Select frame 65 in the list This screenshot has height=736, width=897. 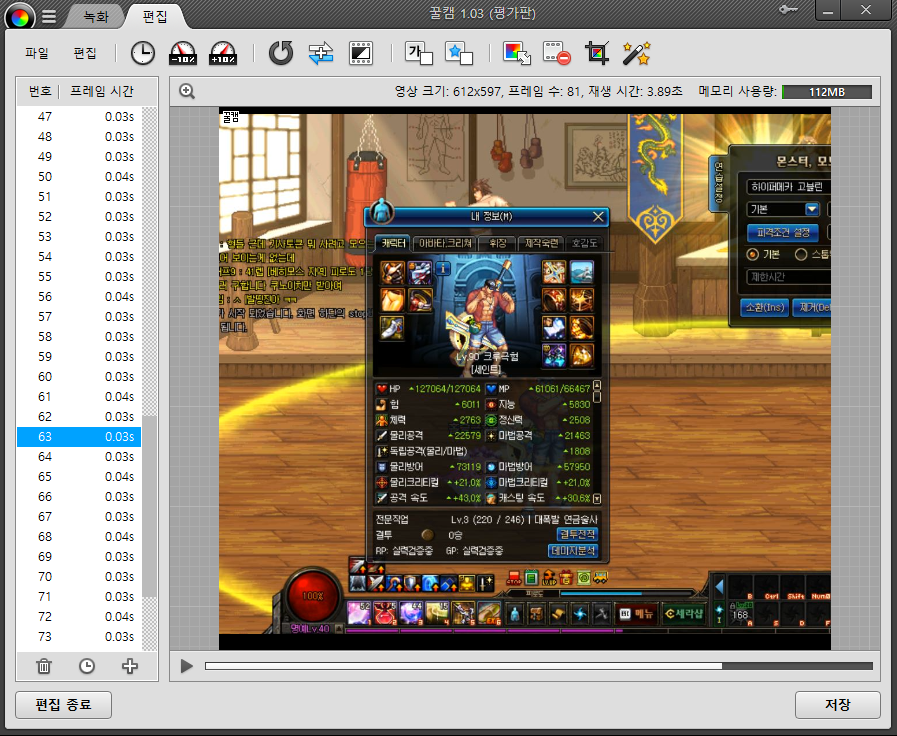click(x=79, y=477)
